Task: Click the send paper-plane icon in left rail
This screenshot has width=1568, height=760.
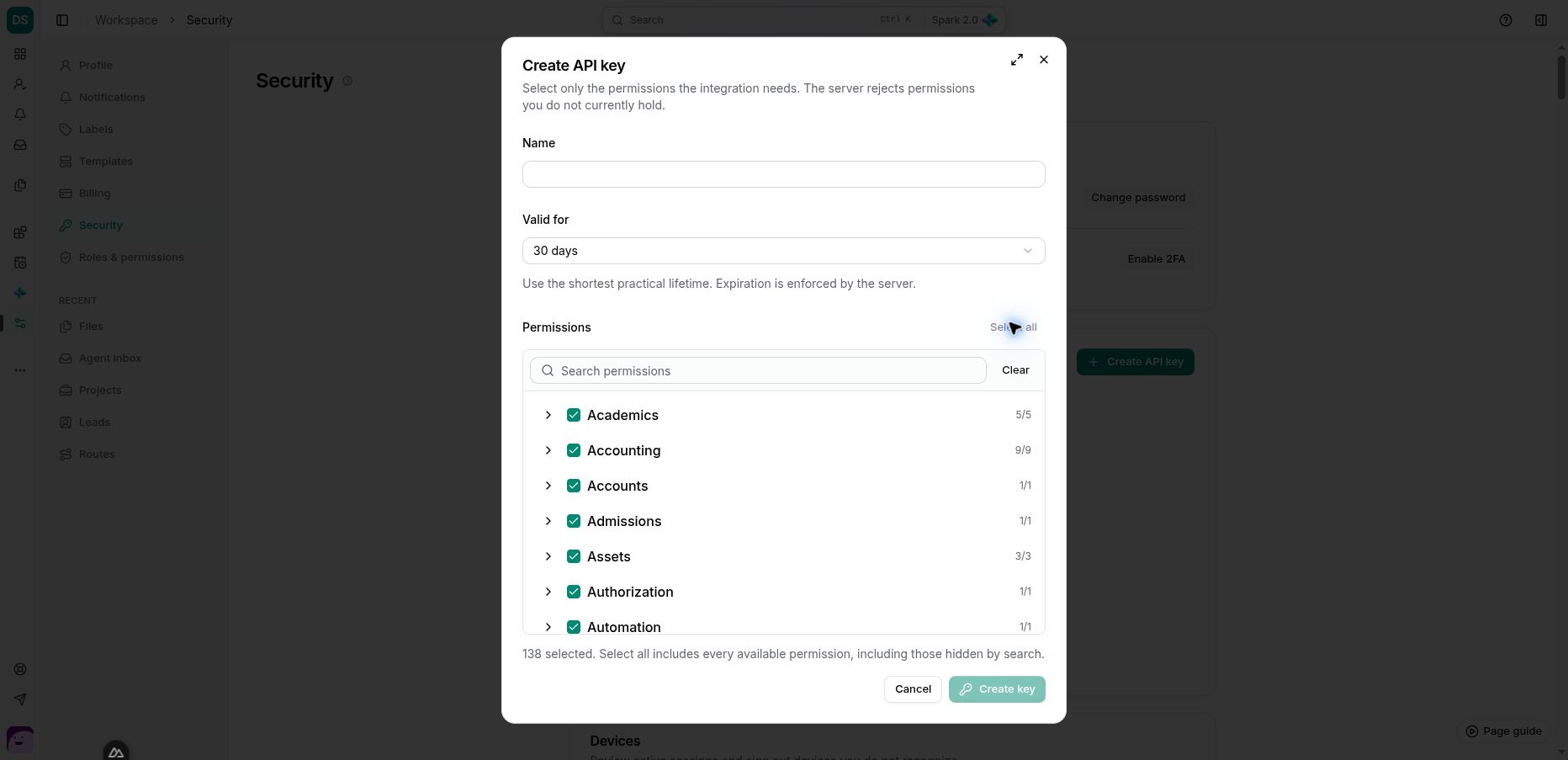Action: (x=20, y=699)
